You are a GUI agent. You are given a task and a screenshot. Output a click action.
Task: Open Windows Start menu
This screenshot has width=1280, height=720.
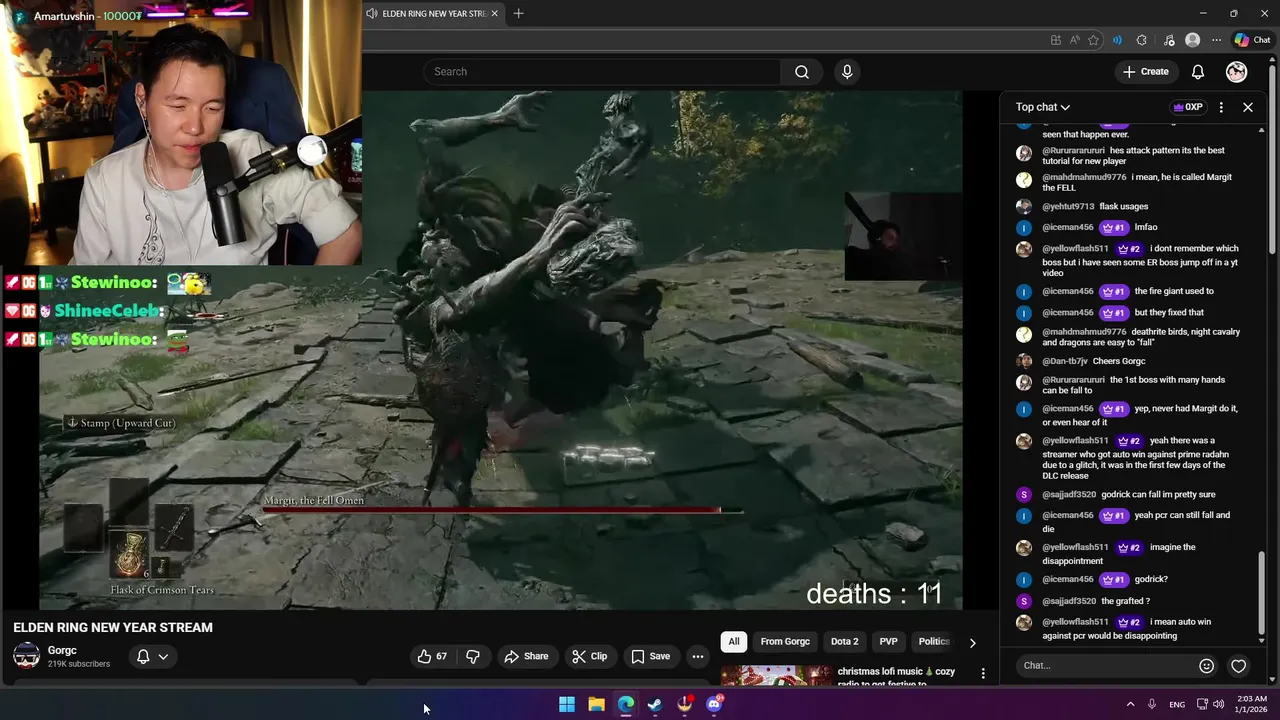567,704
